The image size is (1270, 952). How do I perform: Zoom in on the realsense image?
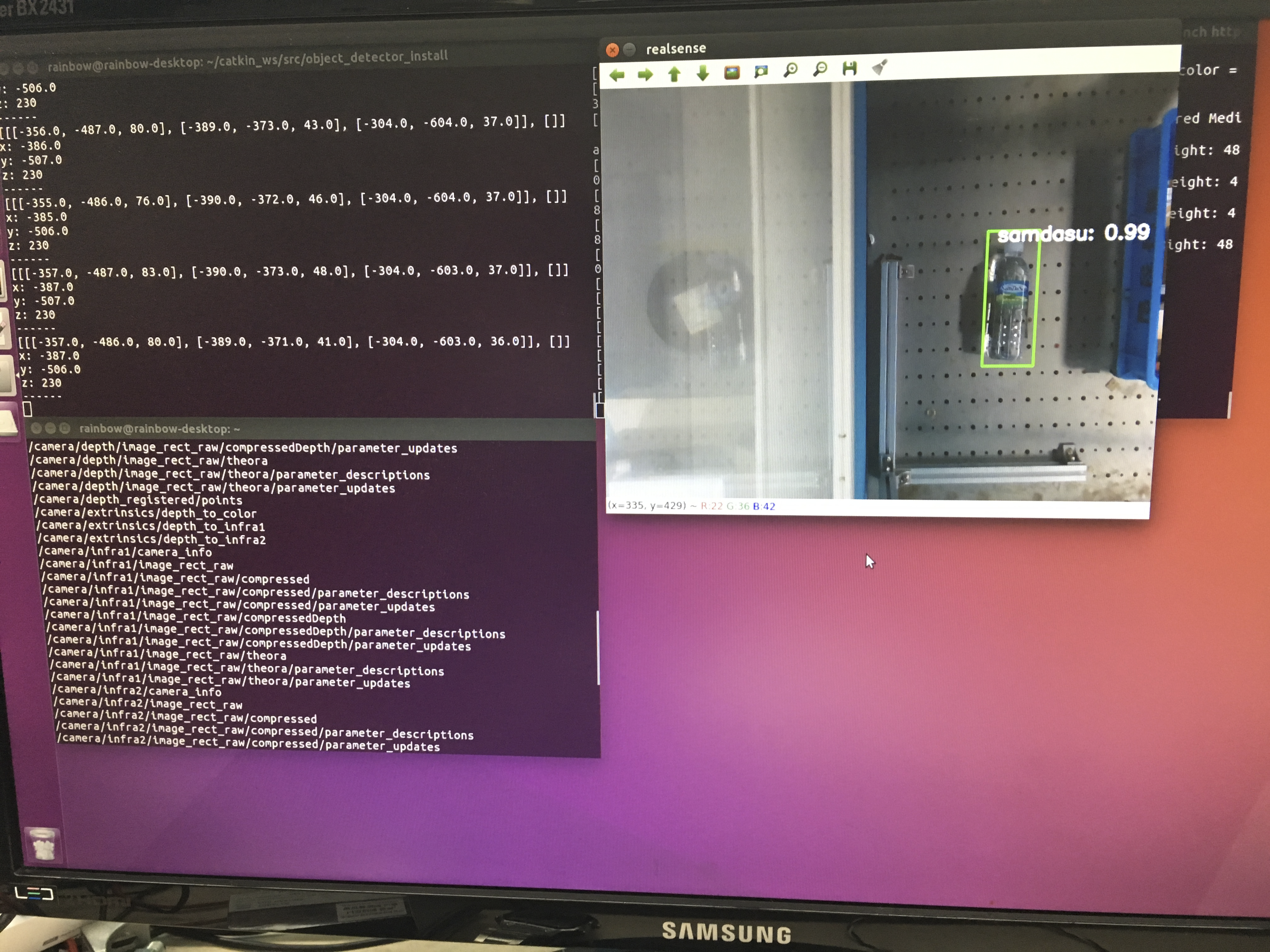pyautogui.click(x=791, y=71)
